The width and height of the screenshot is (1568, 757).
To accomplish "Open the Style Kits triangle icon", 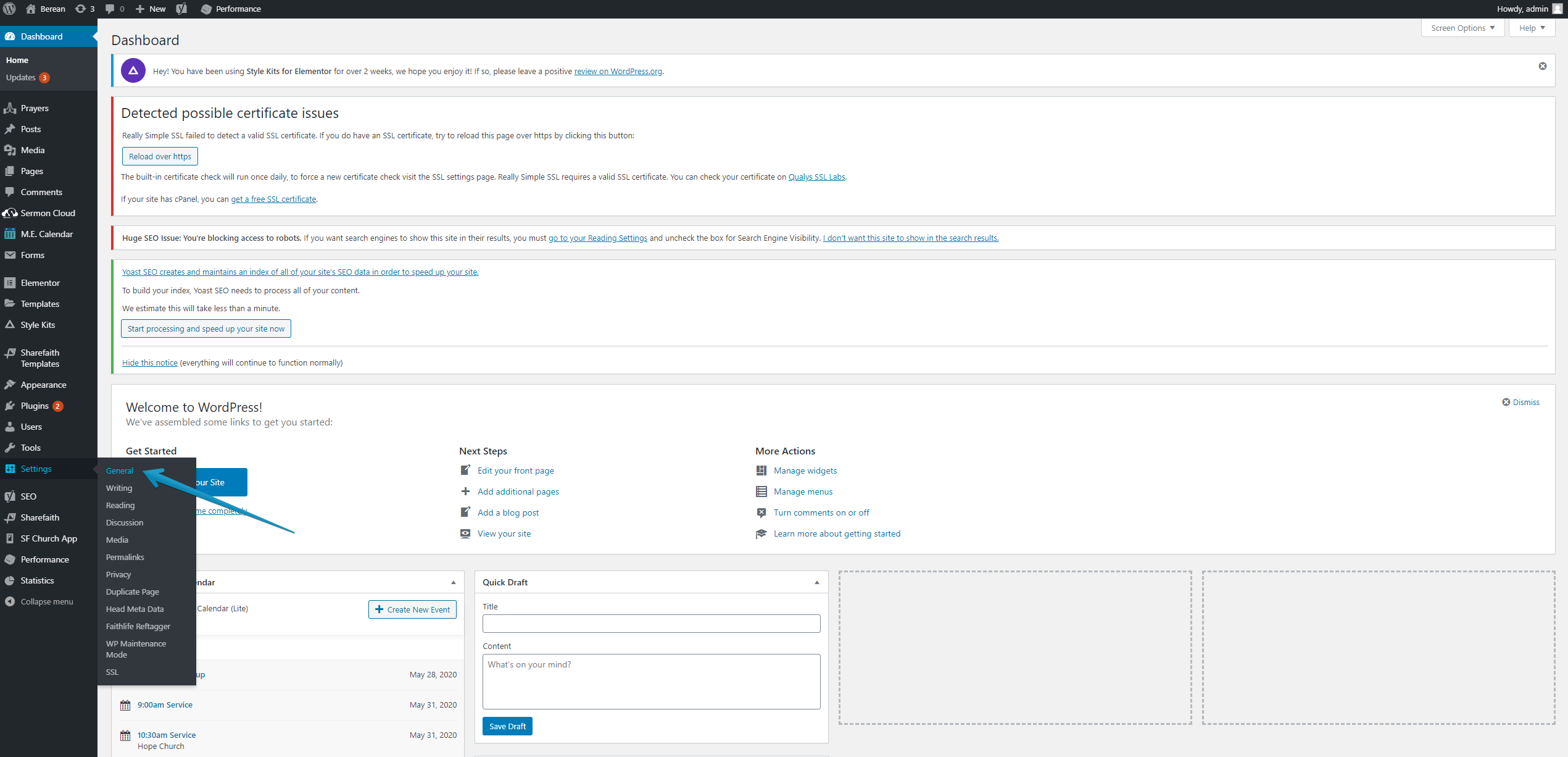I will (10, 325).
